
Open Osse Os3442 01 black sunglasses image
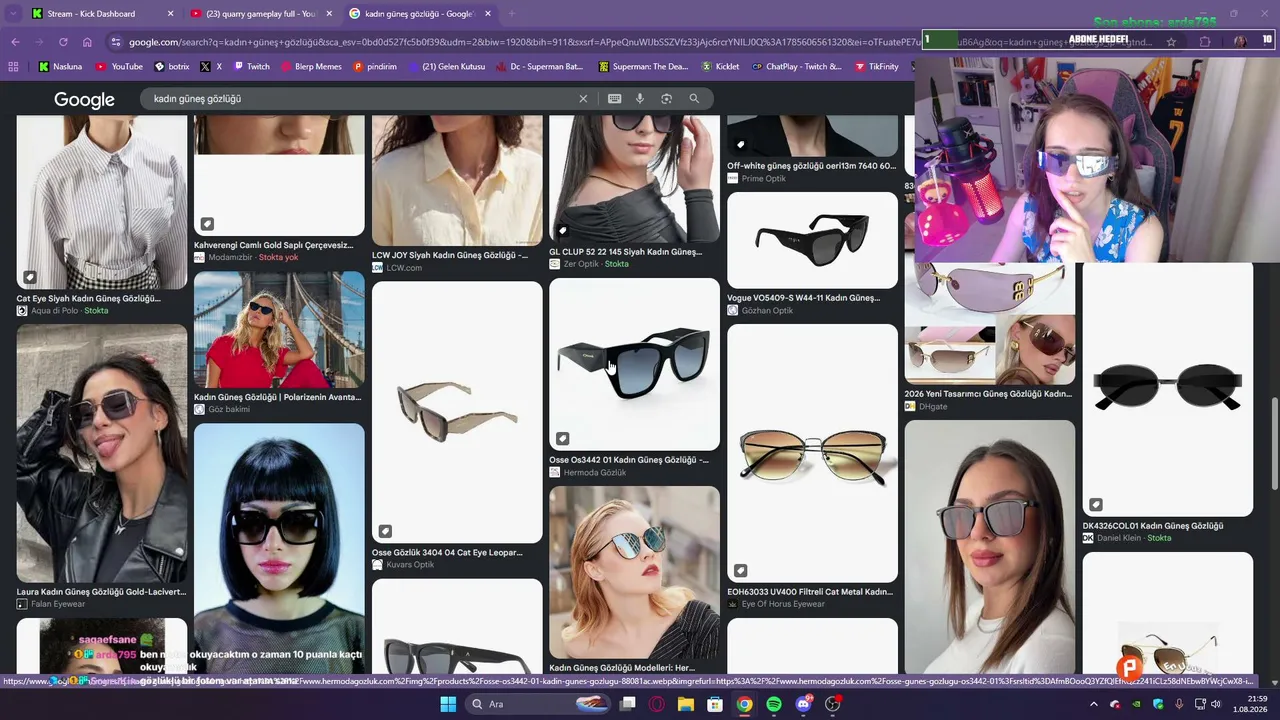[634, 364]
